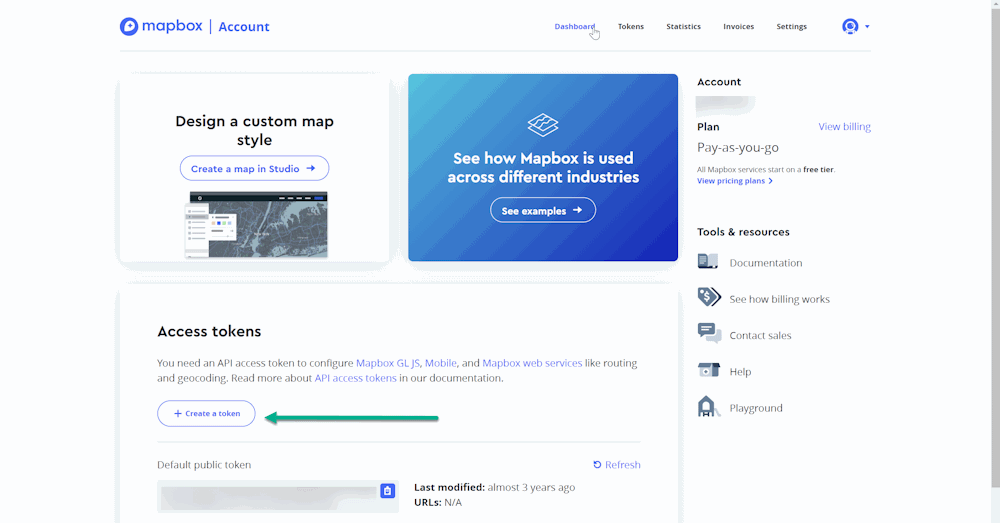Image resolution: width=1000 pixels, height=523 pixels.
Task: Click the See examples button
Action: pyautogui.click(x=543, y=210)
